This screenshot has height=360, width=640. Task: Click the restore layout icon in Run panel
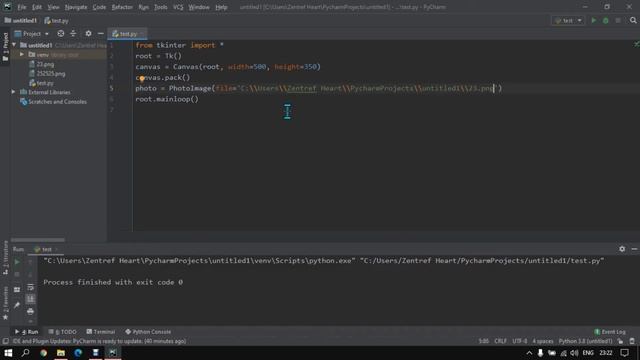[17, 289]
